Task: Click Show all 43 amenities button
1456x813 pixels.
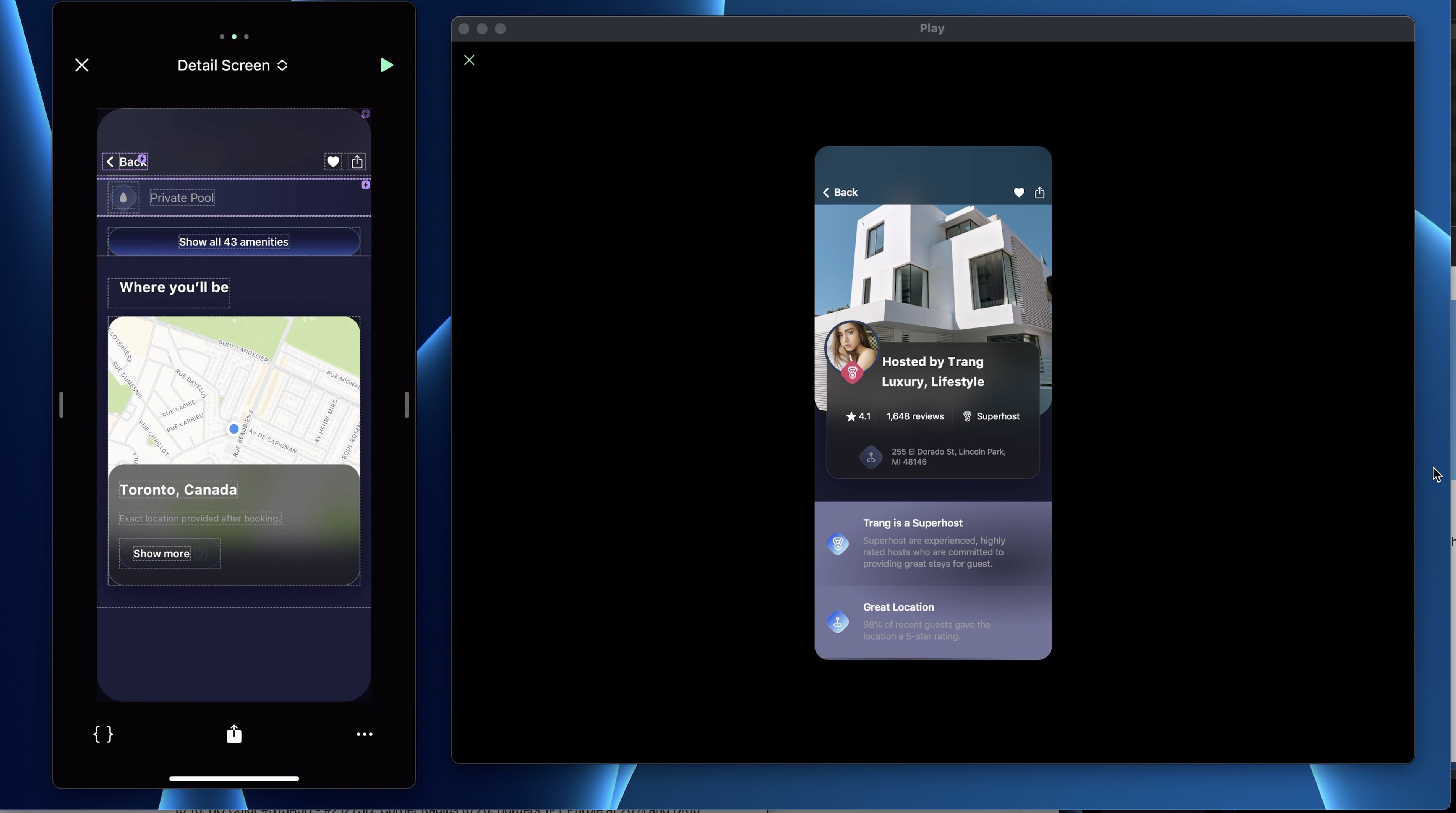Action: 233,242
